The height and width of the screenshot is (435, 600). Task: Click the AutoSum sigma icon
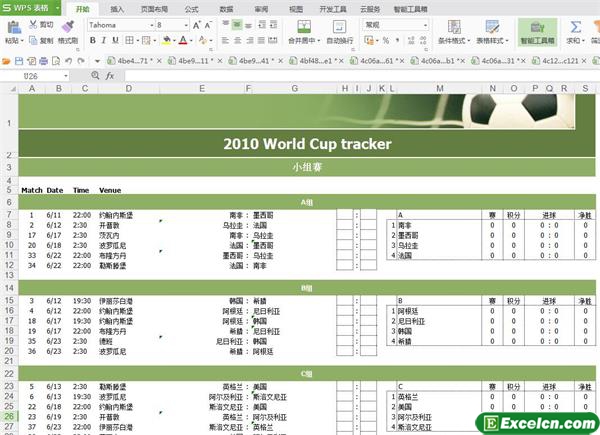pos(576,27)
